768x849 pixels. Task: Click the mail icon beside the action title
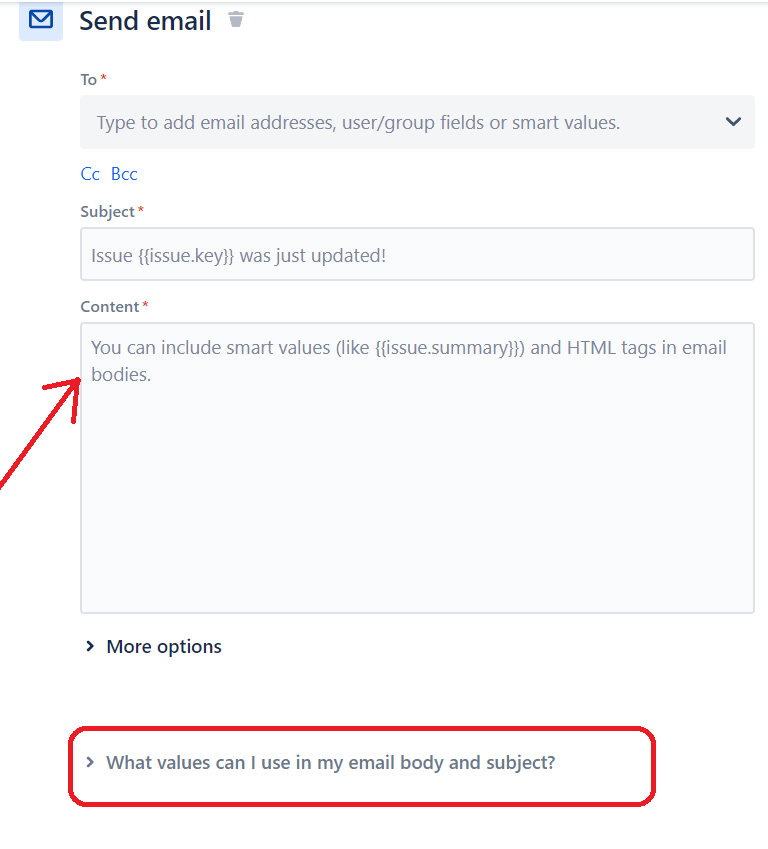[40, 21]
